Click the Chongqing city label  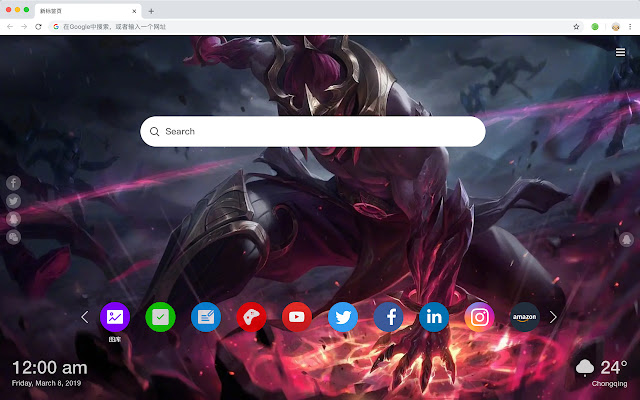point(609,384)
